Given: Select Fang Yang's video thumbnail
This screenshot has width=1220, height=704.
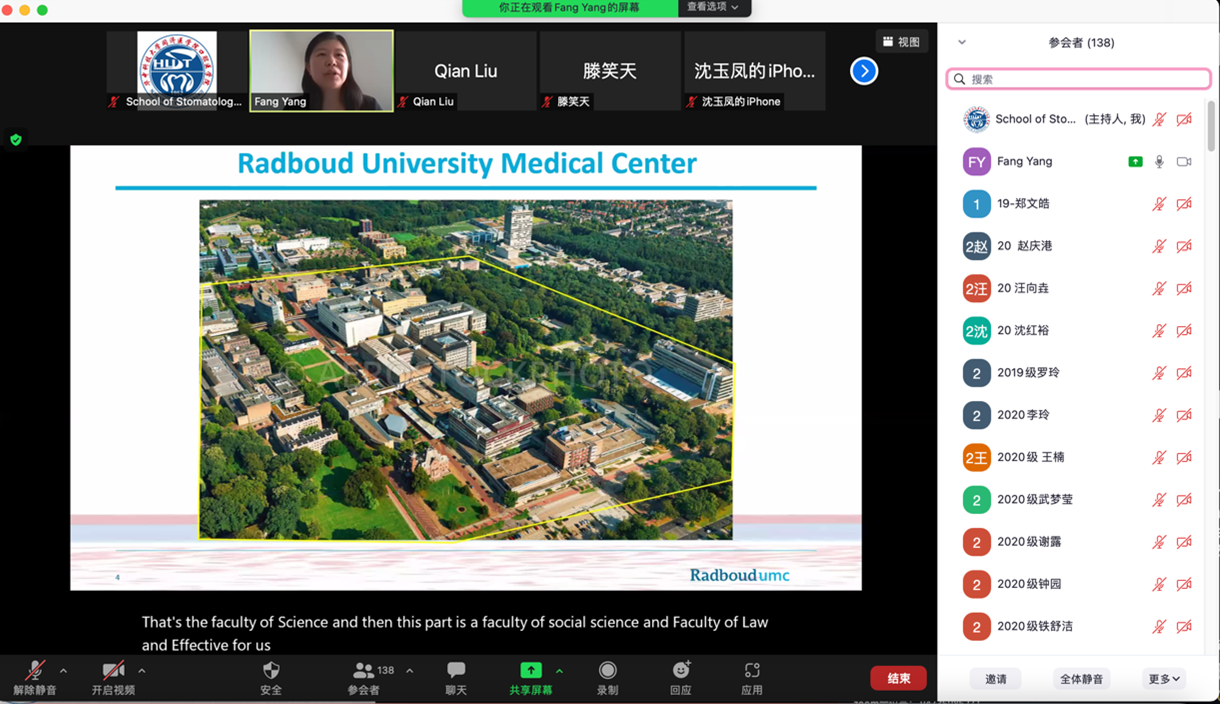Looking at the screenshot, I should 321,70.
